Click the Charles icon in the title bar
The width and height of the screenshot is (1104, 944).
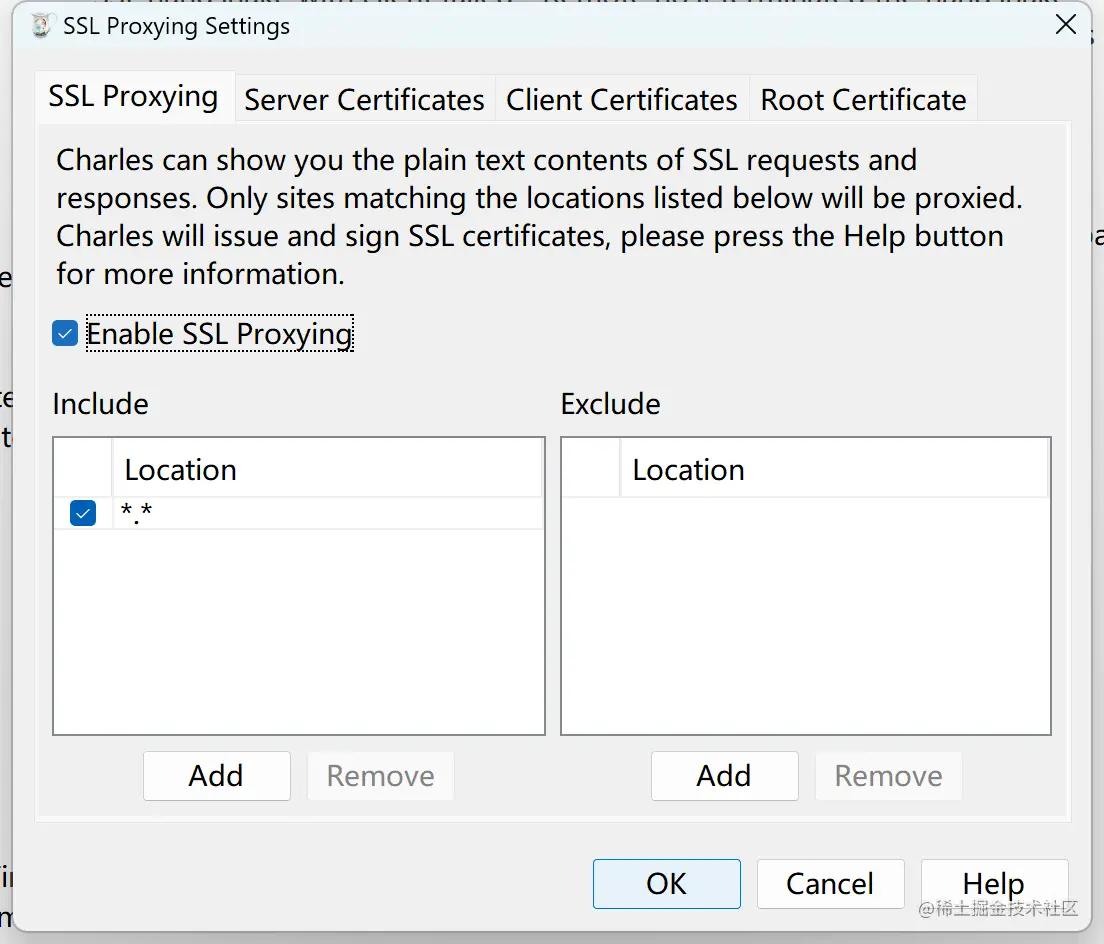(x=41, y=26)
